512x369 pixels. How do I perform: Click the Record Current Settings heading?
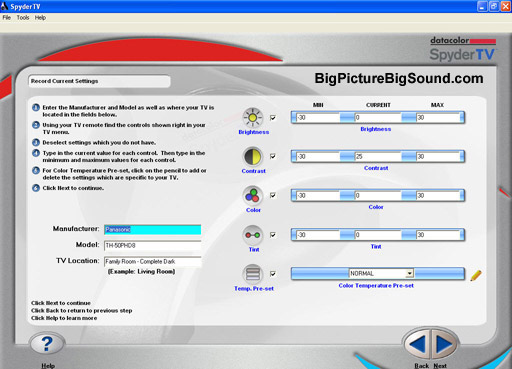coord(64,81)
